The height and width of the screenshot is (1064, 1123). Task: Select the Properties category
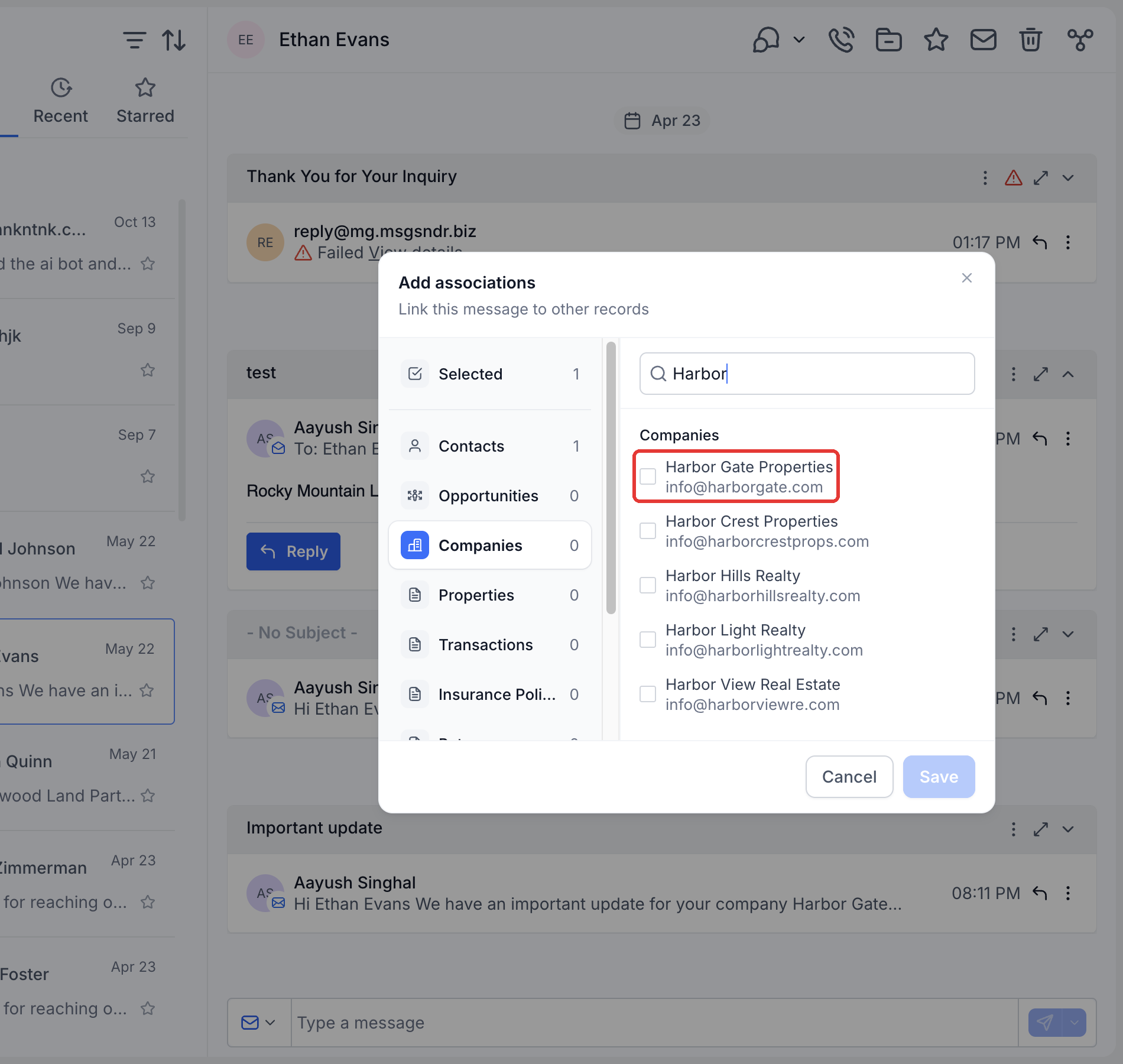(x=490, y=595)
